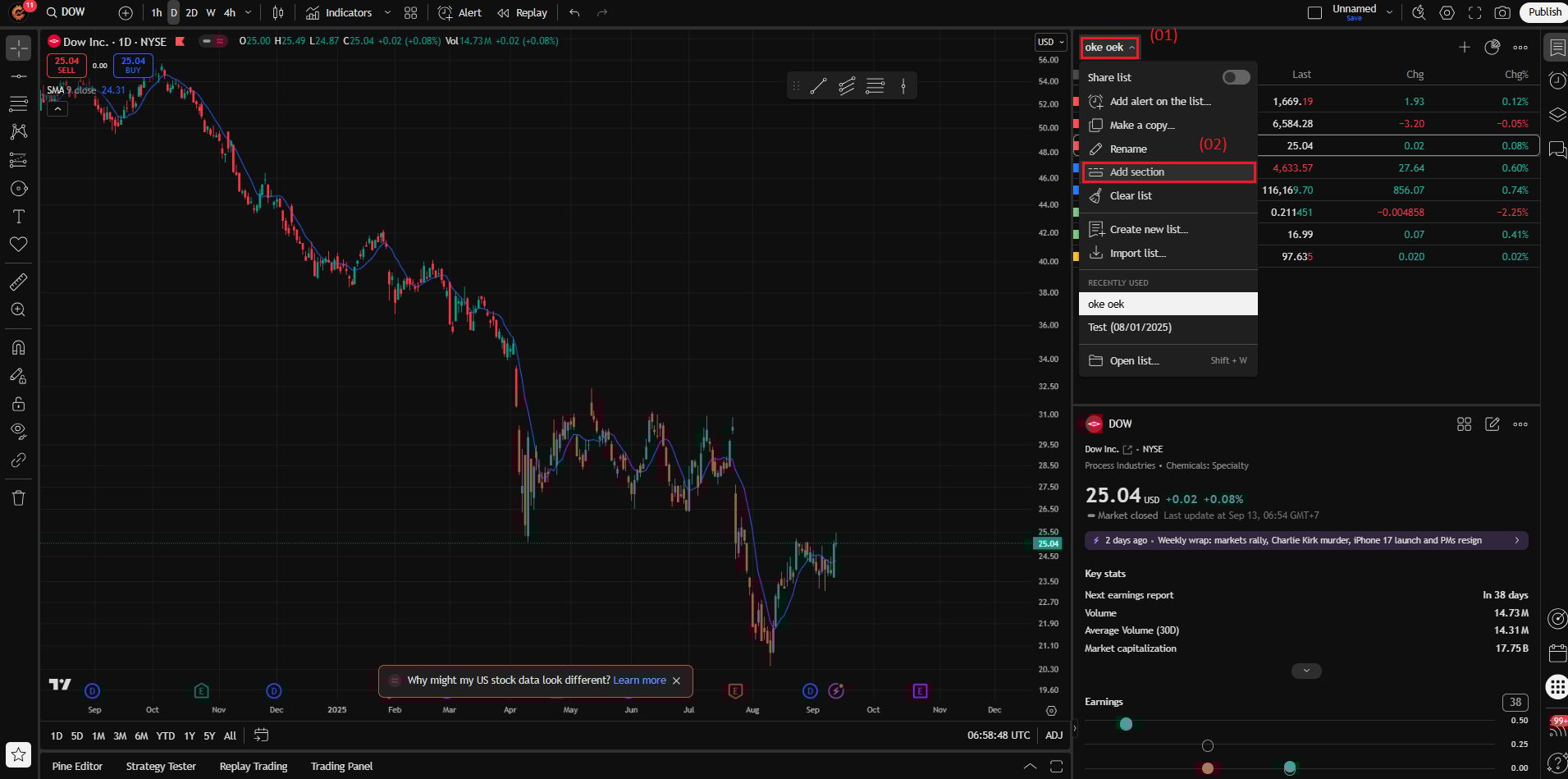
Task: Toggle hide all drawings eye icon
Action: [19, 431]
